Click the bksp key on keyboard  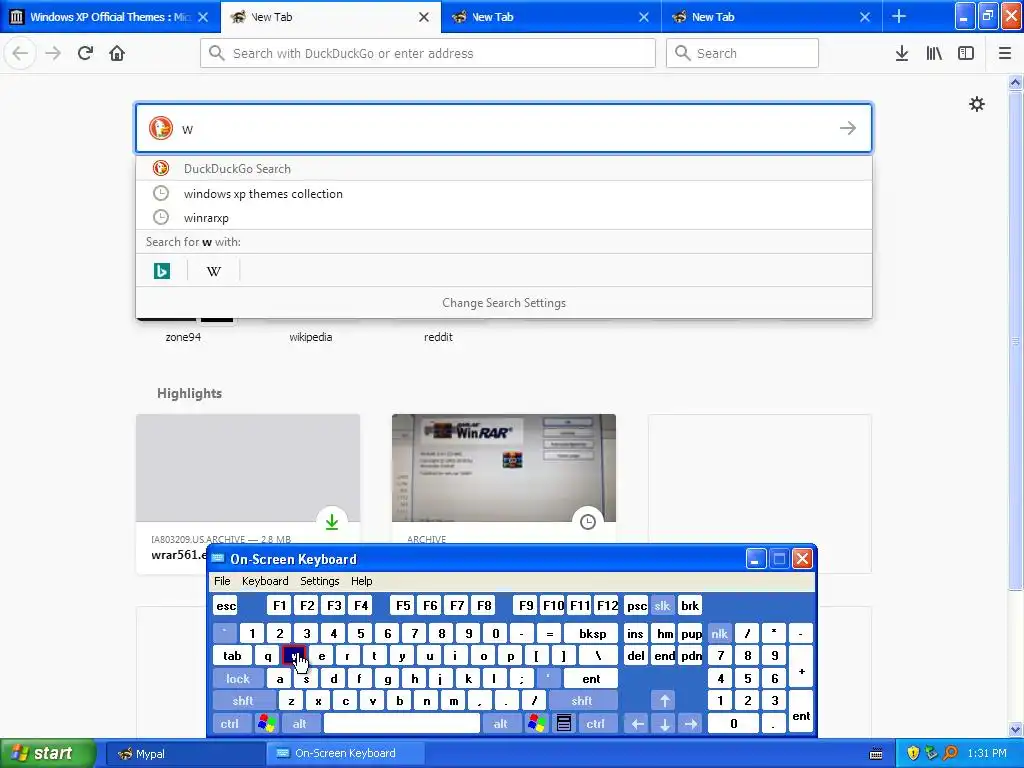coord(592,633)
